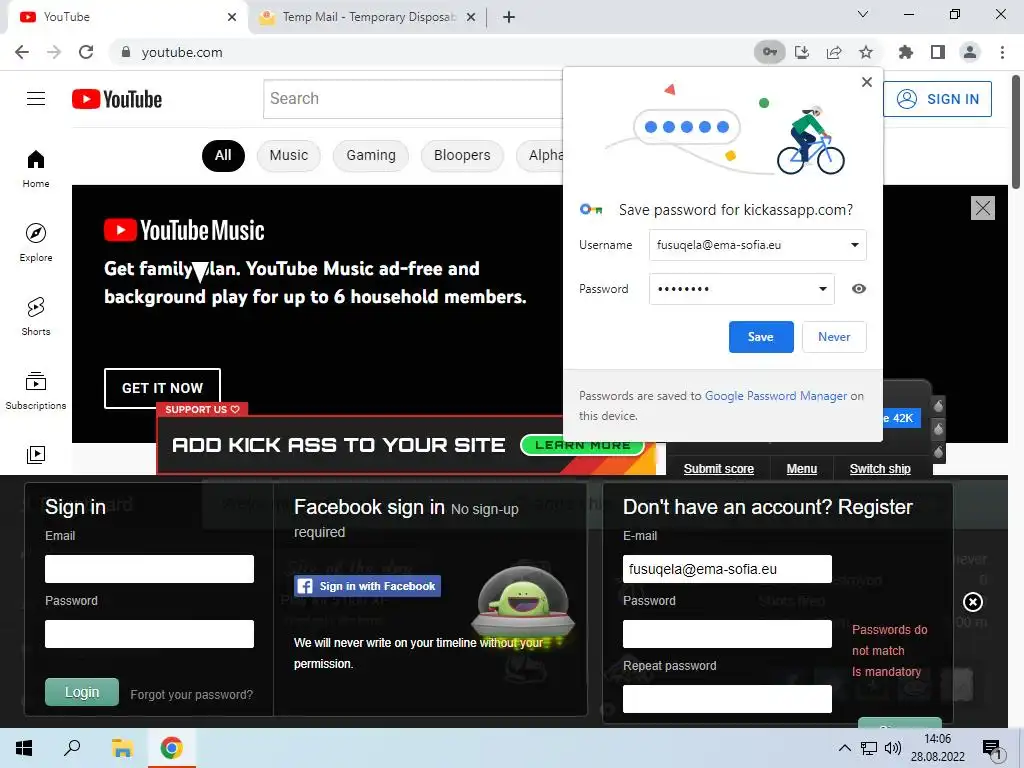The image size is (1024, 768).
Task: Click GET IT NOW on banner
Action: click(162, 388)
